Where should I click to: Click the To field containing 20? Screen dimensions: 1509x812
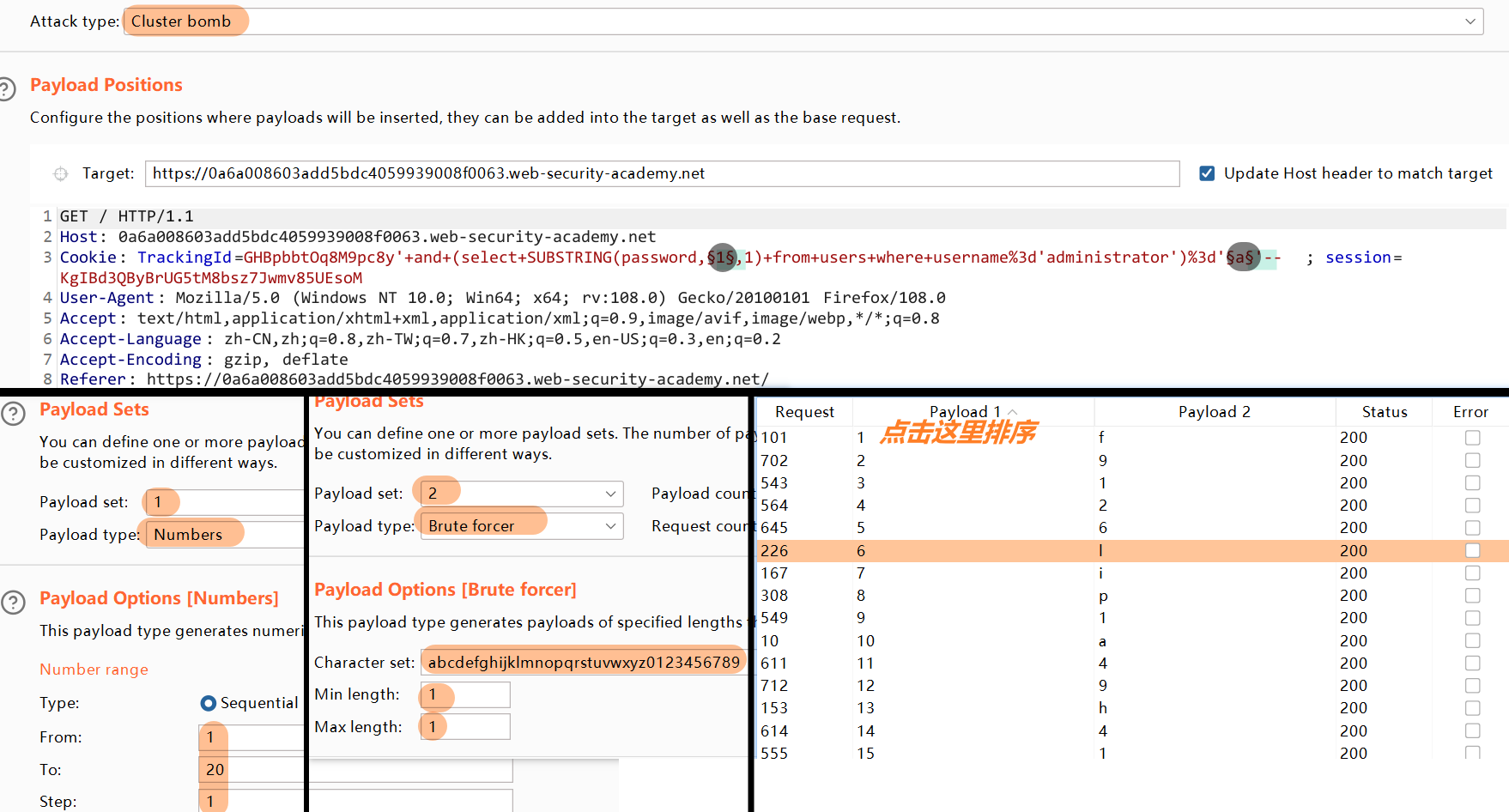coord(250,769)
